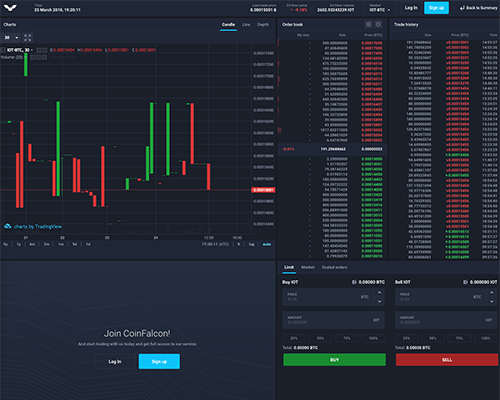This screenshot has height=400, width=500.
Task: Open the IOT-BTC market dropdown
Action: (380, 10)
